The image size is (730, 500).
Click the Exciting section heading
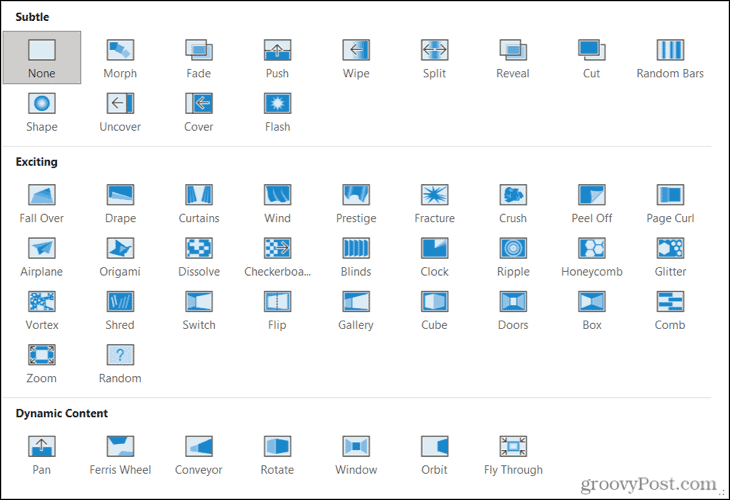pos(37,162)
